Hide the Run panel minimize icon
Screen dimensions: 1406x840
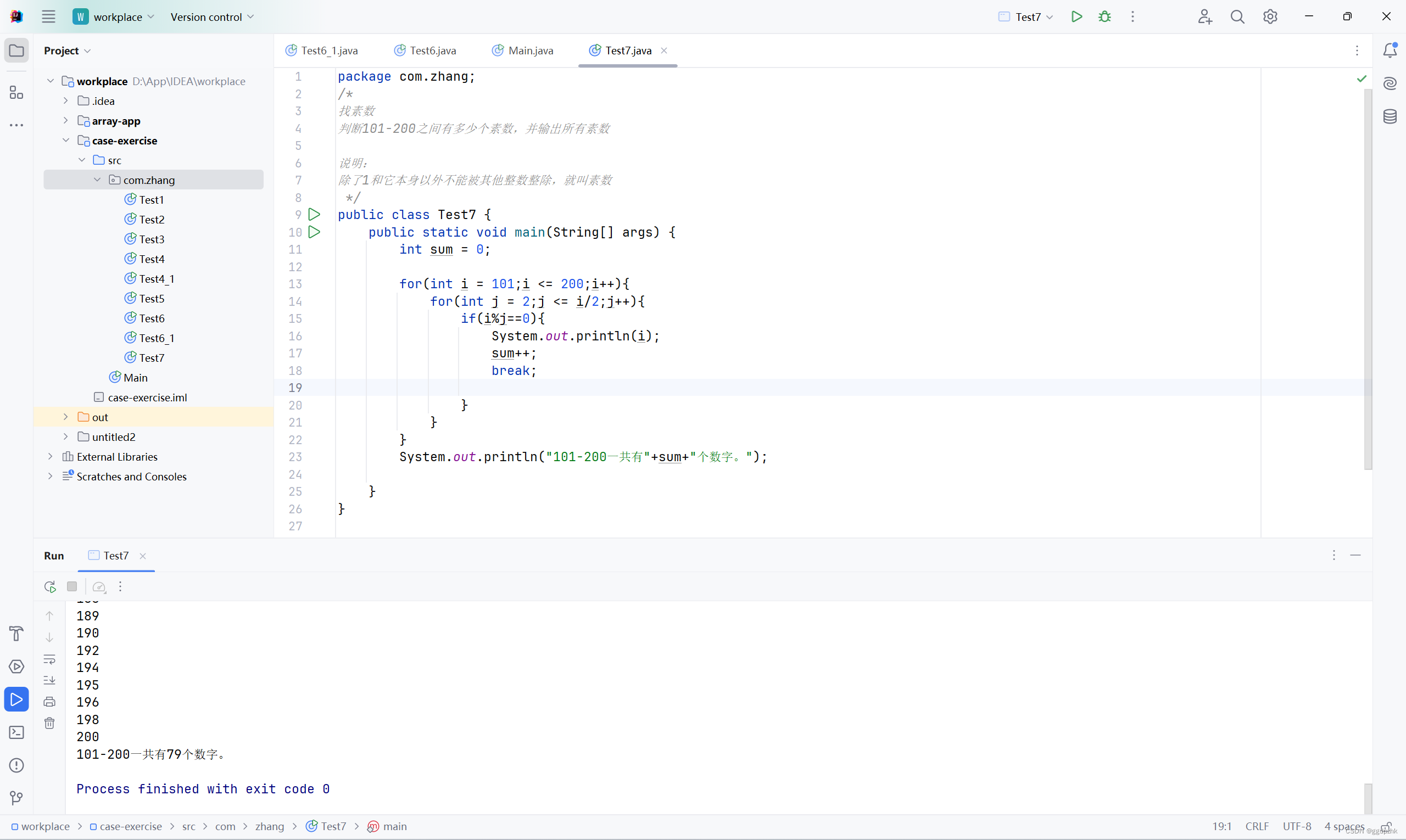(1355, 555)
